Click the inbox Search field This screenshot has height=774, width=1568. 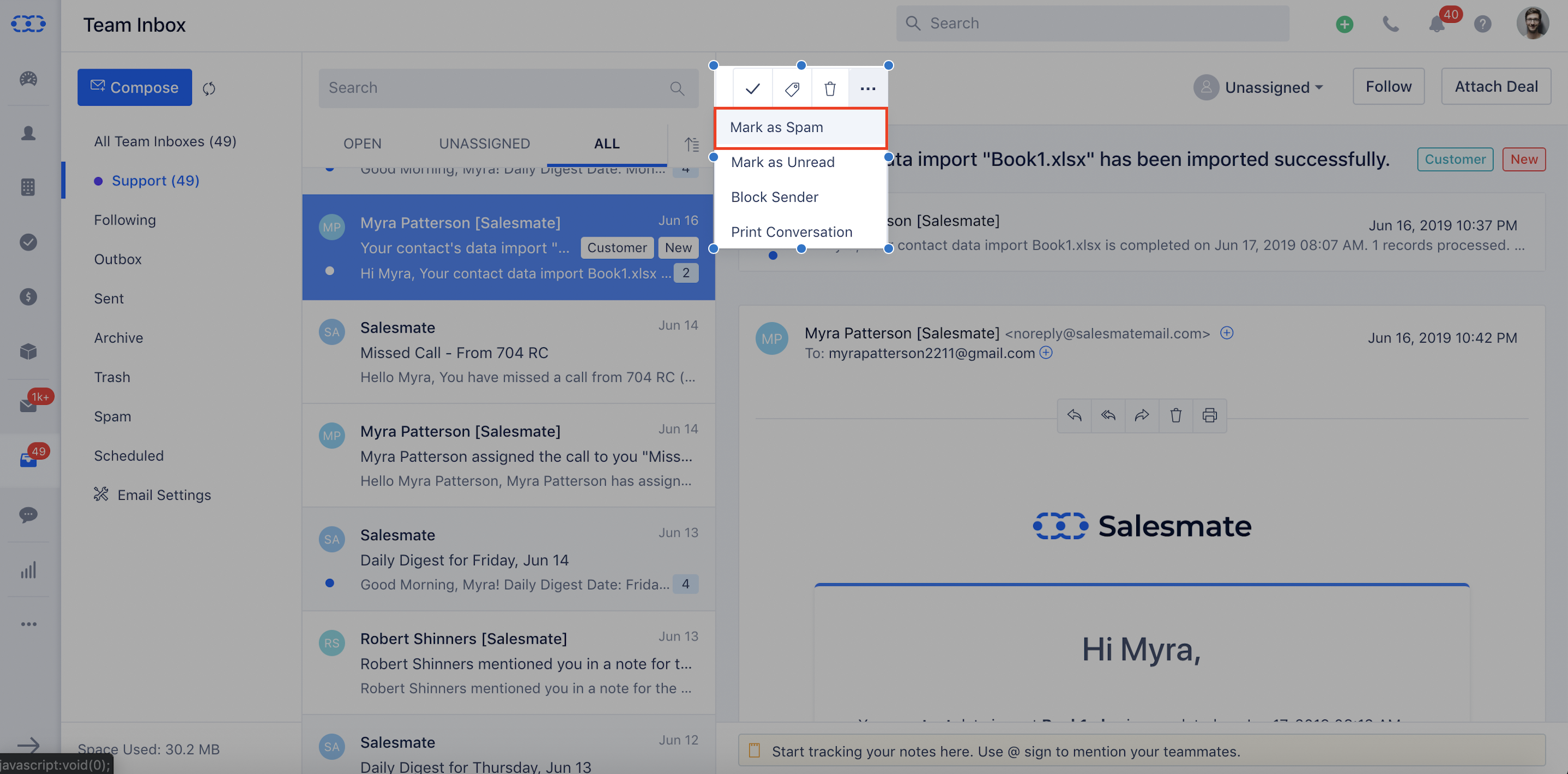coord(508,88)
